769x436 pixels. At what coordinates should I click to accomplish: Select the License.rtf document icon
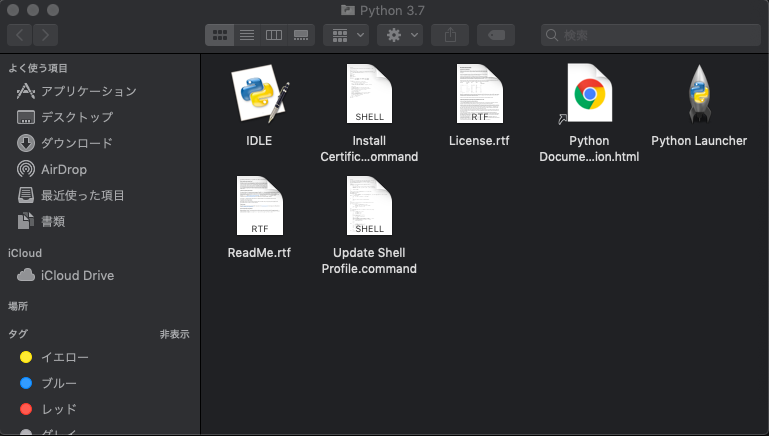click(x=479, y=94)
